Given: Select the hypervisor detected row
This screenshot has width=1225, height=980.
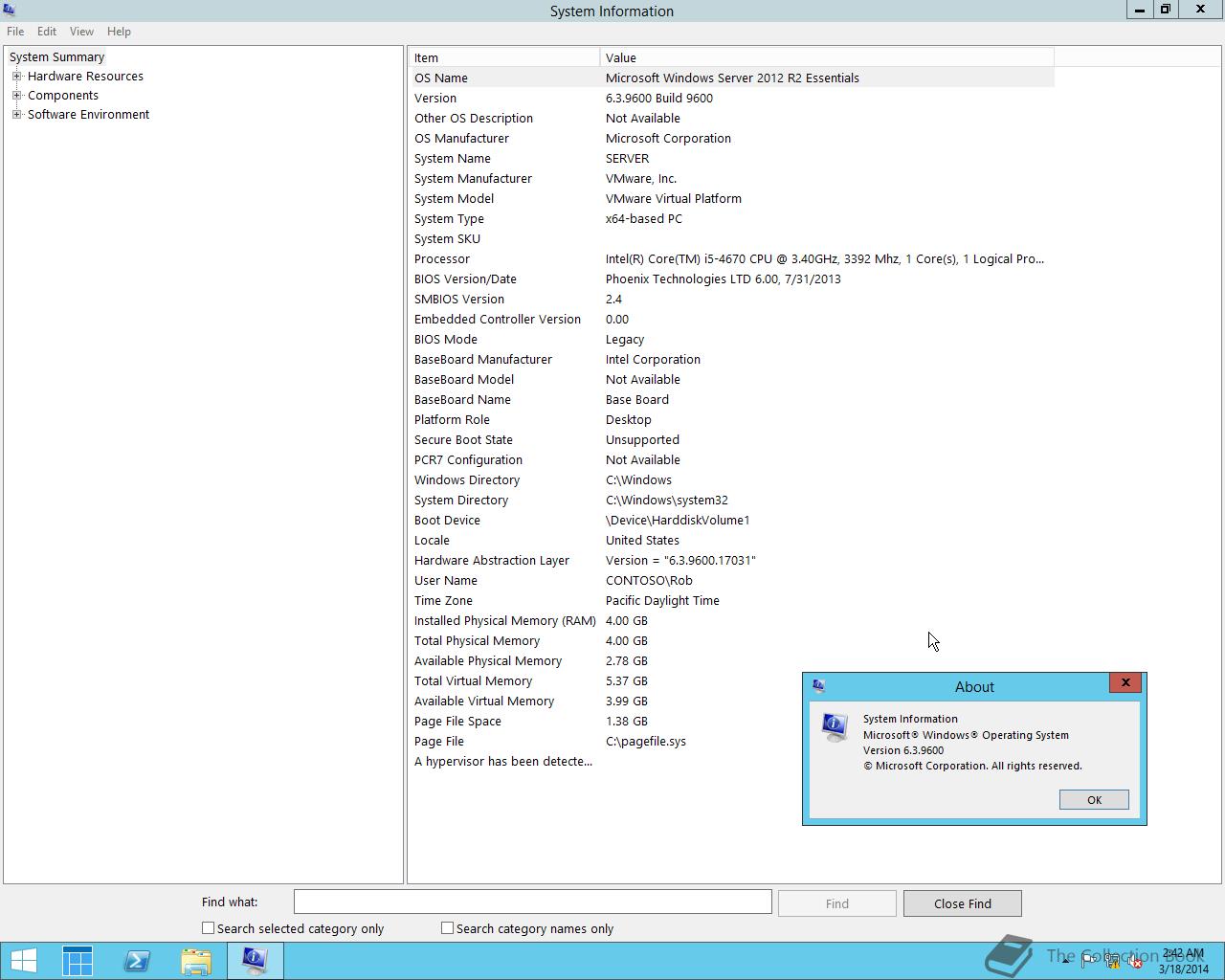Looking at the screenshot, I should pos(732,761).
